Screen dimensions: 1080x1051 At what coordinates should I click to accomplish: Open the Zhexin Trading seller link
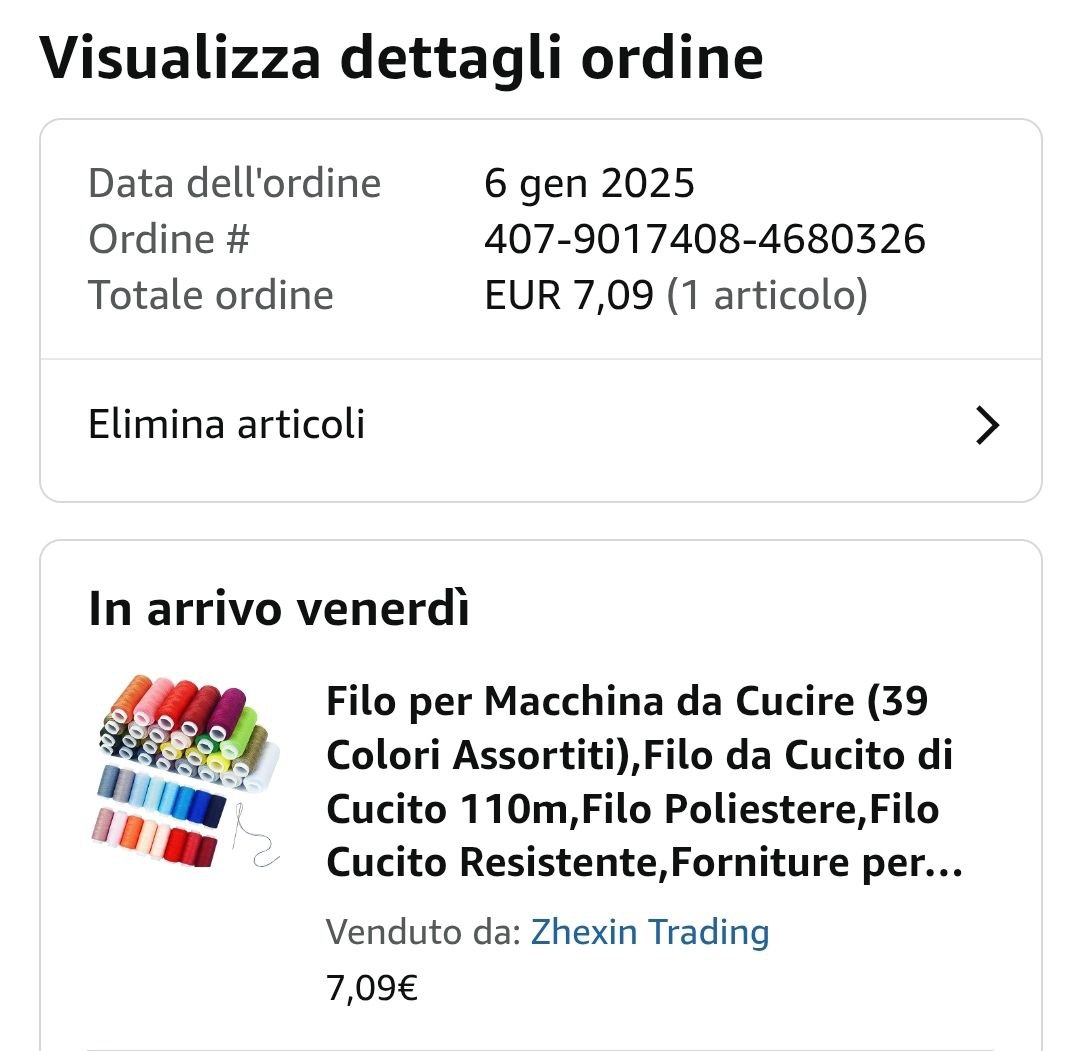(x=650, y=932)
